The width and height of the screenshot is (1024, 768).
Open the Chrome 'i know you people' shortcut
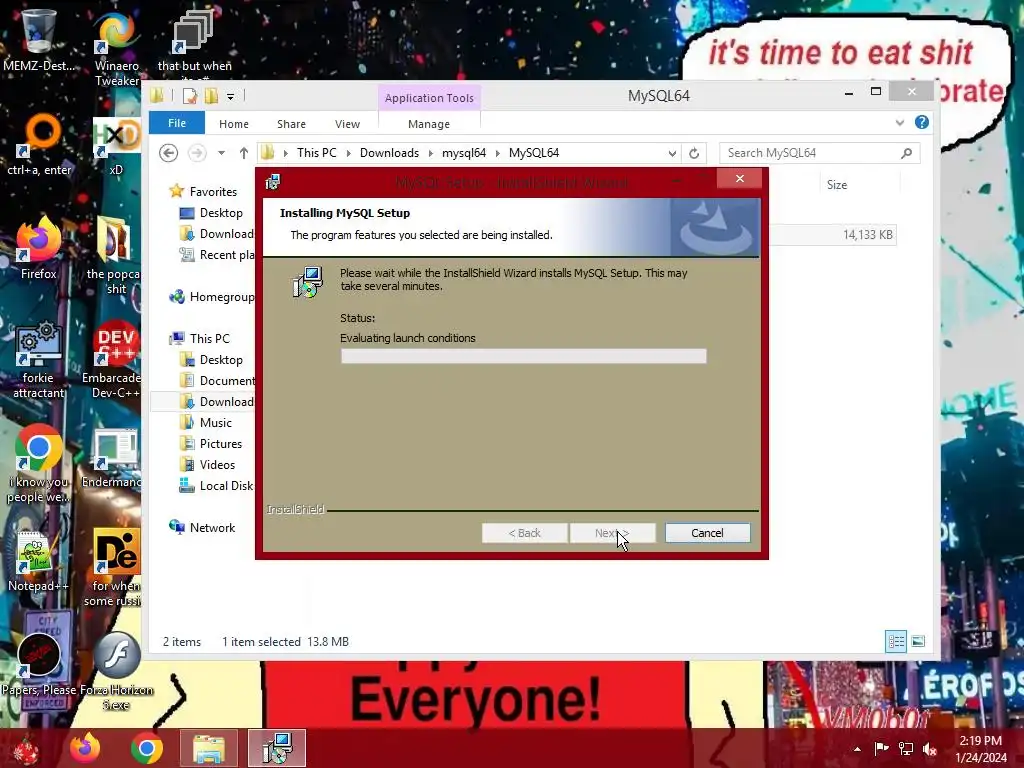39,464
